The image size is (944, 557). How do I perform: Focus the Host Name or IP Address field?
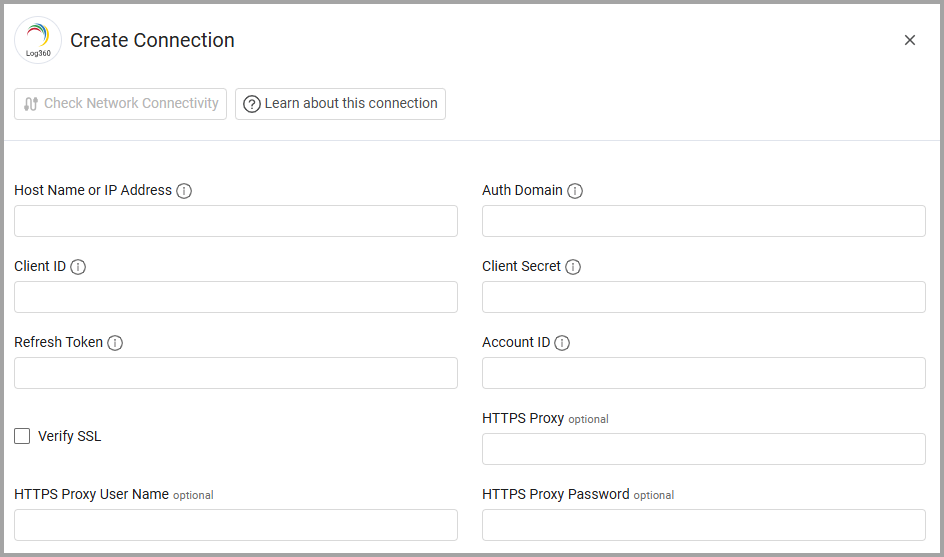236,221
